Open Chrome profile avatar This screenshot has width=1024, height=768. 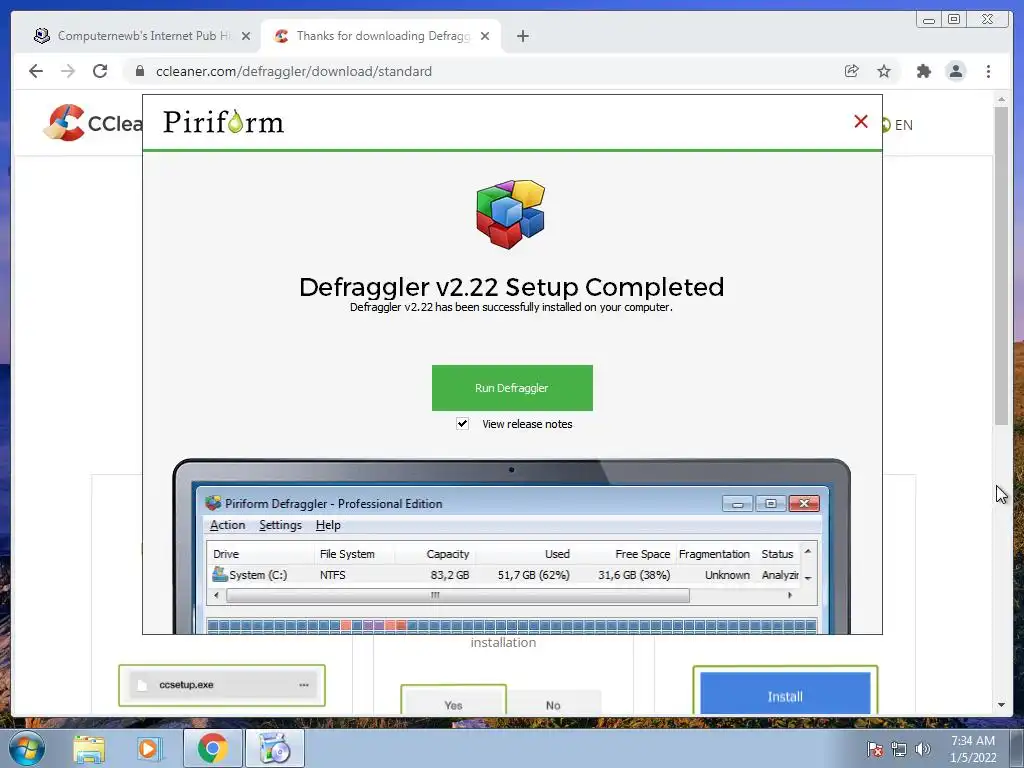pyautogui.click(x=955, y=71)
